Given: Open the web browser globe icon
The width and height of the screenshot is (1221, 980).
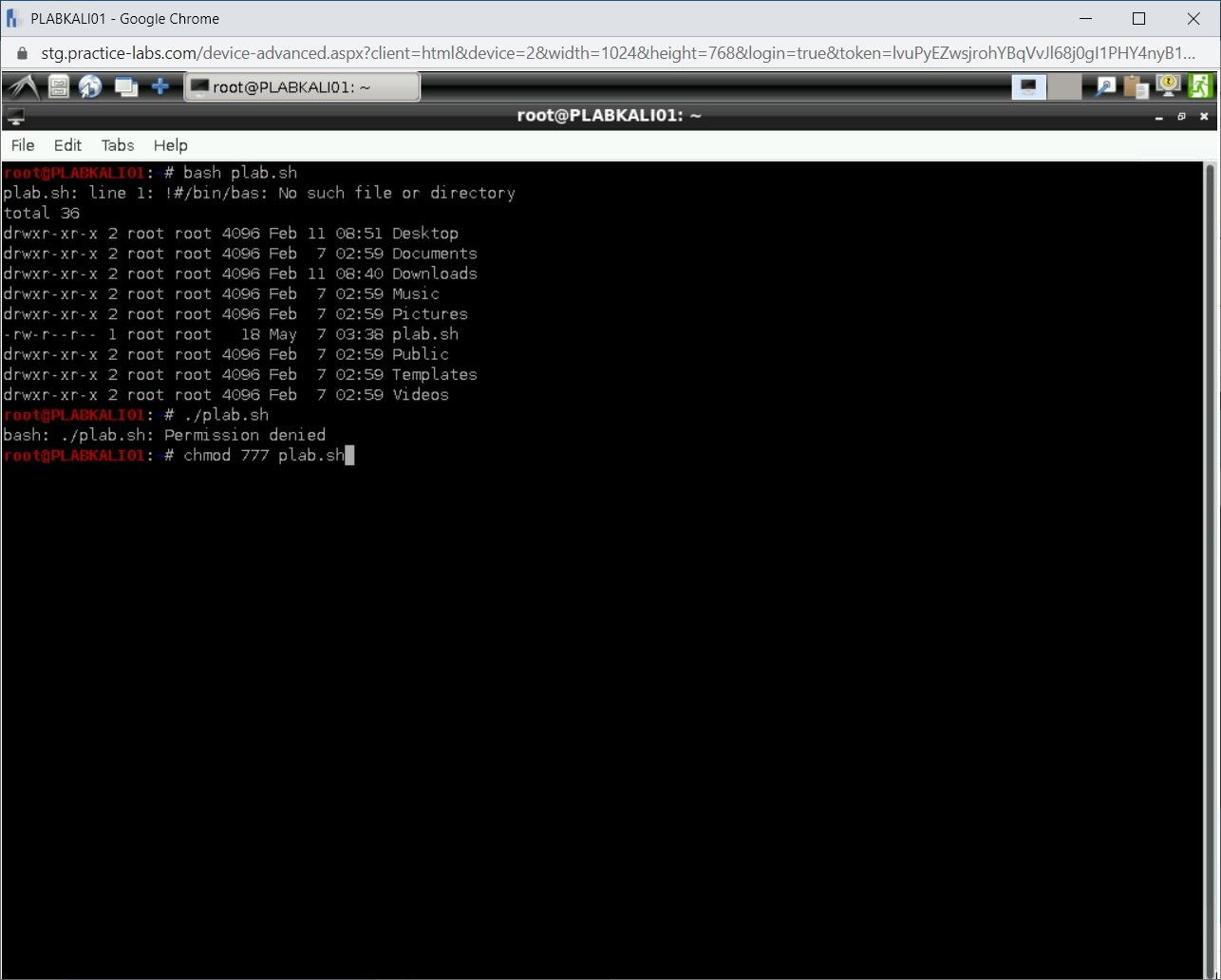Looking at the screenshot, I should point(90,87).
